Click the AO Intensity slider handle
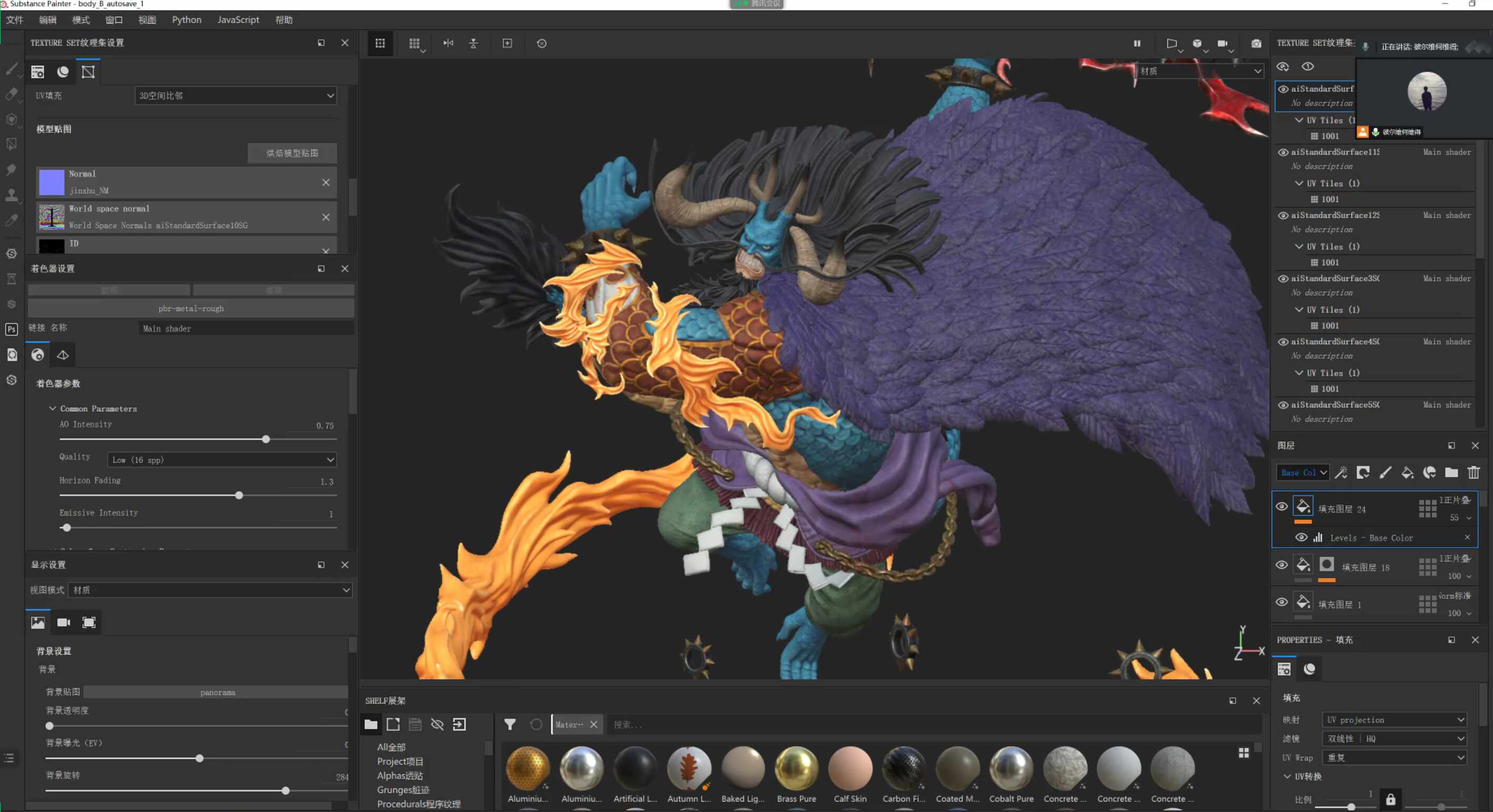 tap(266, 439)
